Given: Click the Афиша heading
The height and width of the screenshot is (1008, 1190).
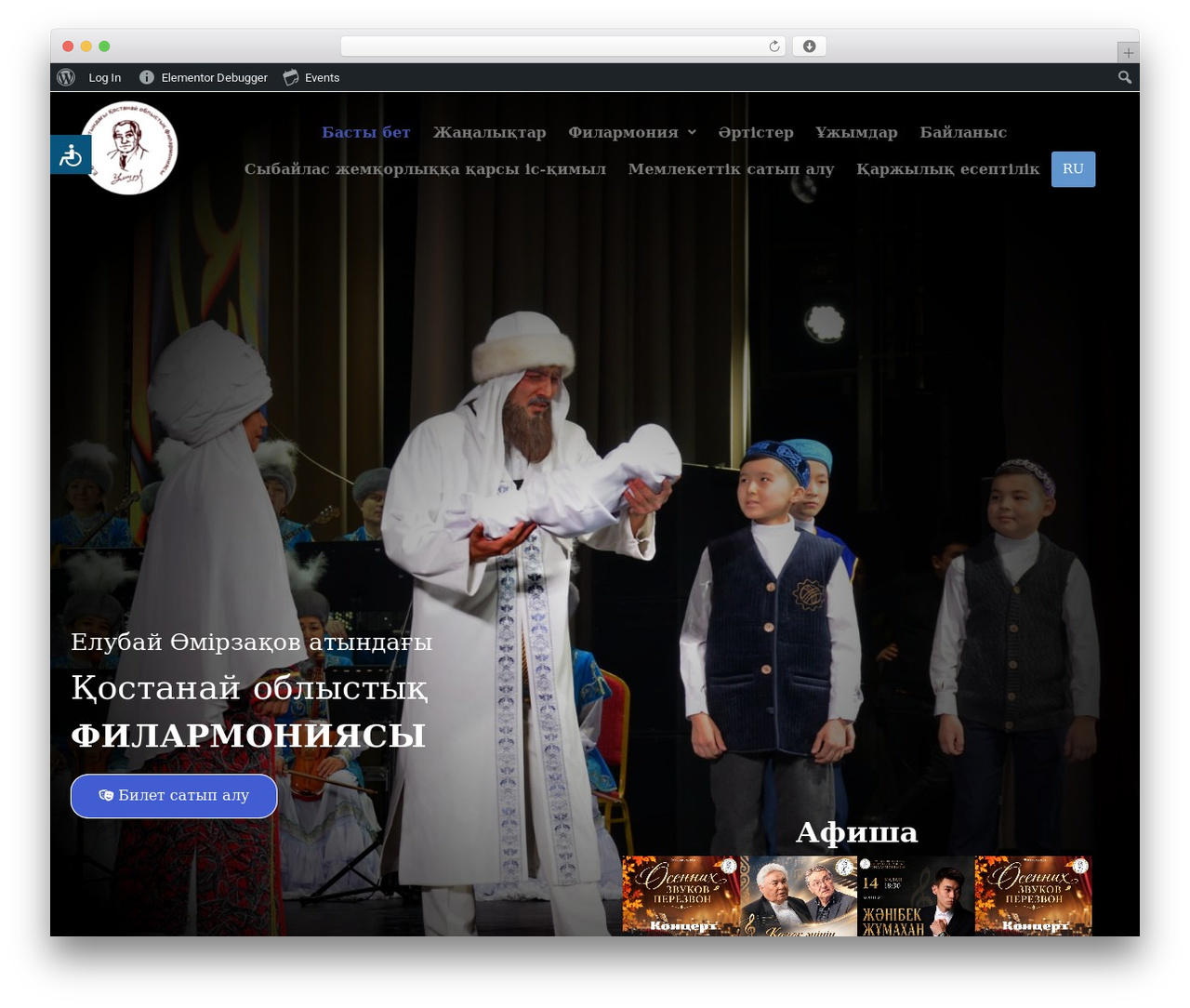Looking at the screenshot, I should [x=856, y=832].
